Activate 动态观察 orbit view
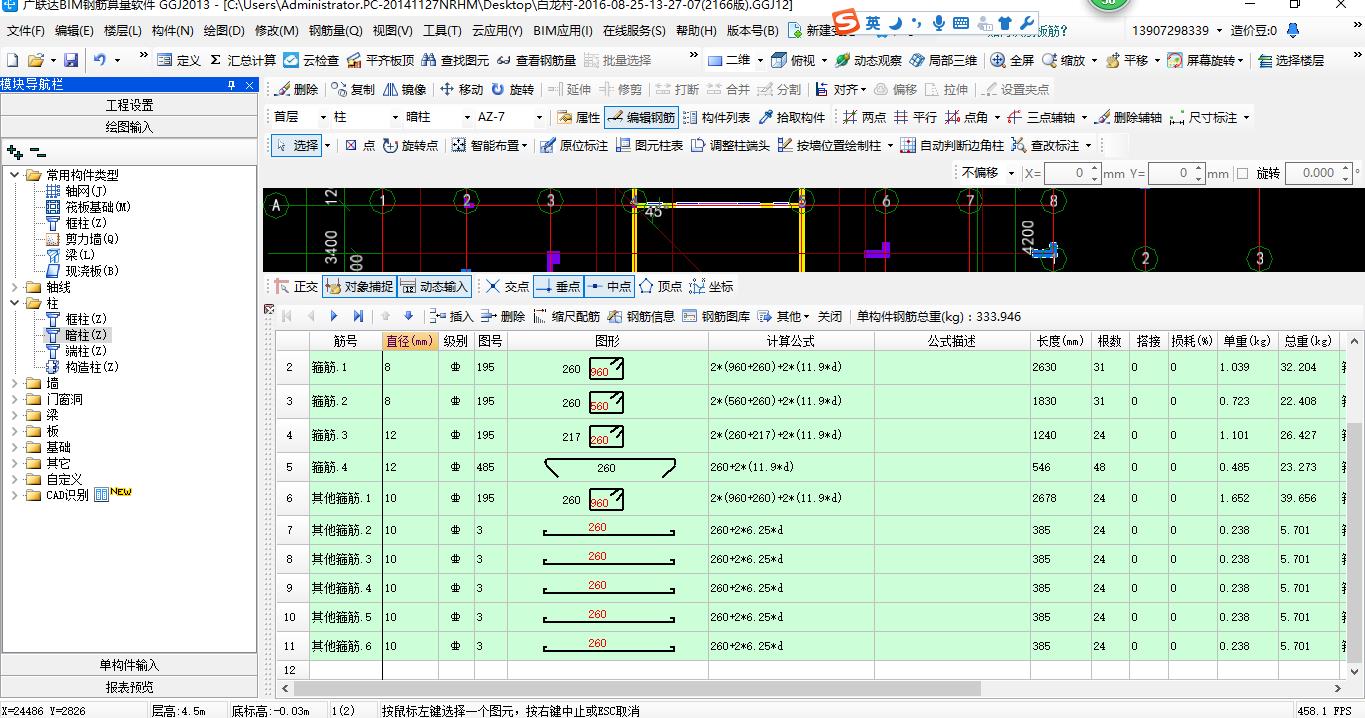The width and height of the screenshot is (1365, 718). tap(868, 60)
